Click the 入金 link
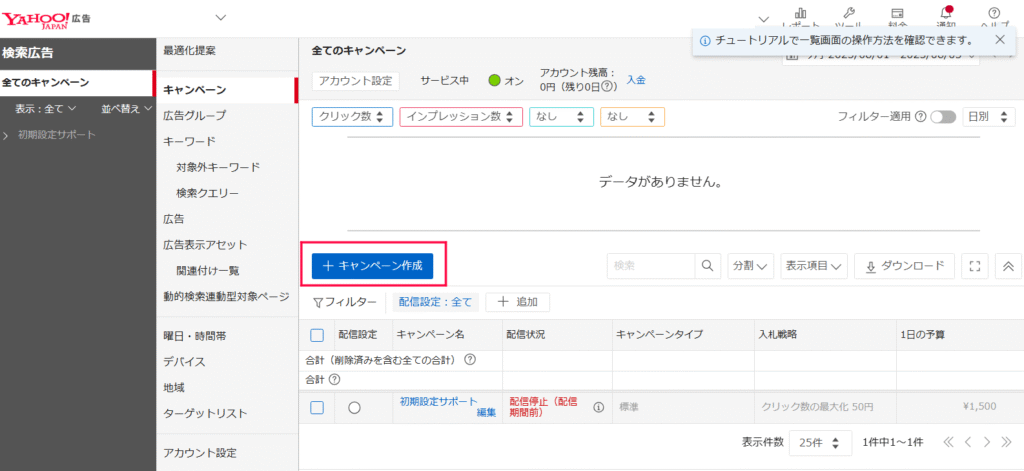 pyautogui.click(x=636, y=80)
